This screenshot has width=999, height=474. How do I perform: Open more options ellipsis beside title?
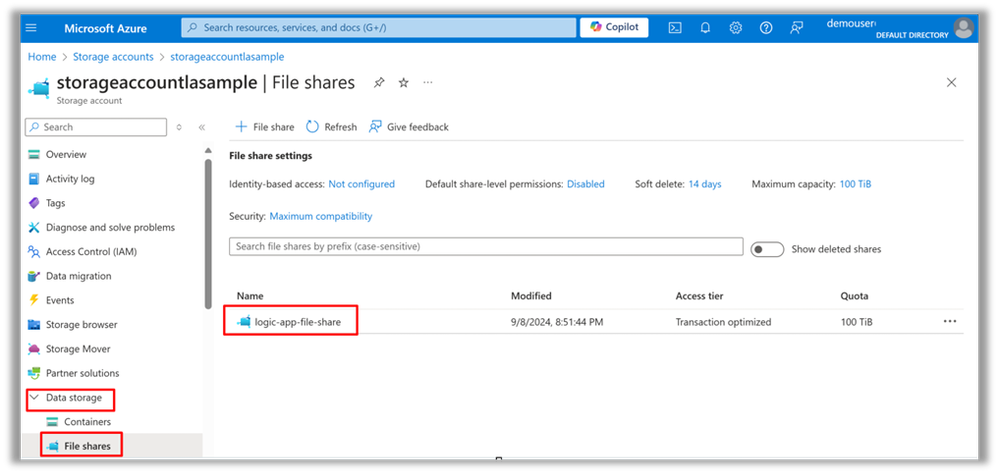pos(428,83)
